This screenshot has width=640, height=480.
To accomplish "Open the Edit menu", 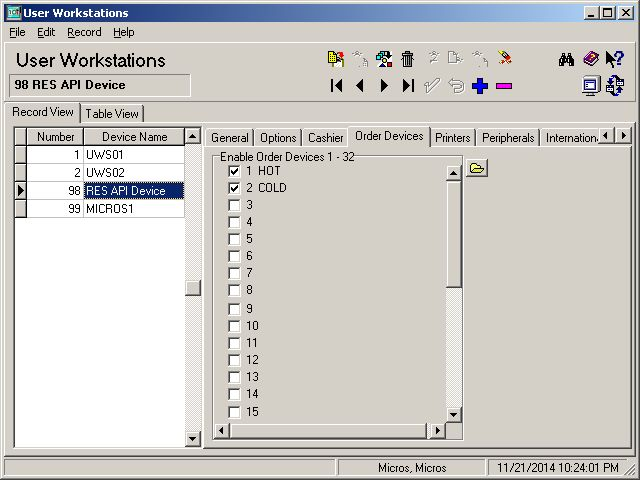I will coord(46,32).
